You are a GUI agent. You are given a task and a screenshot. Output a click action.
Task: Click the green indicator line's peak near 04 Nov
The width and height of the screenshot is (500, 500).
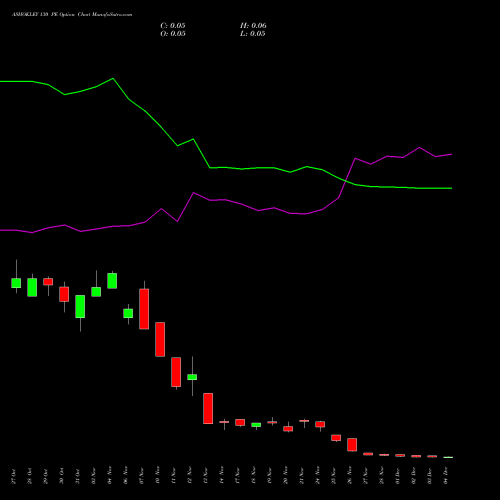[113, 78]
